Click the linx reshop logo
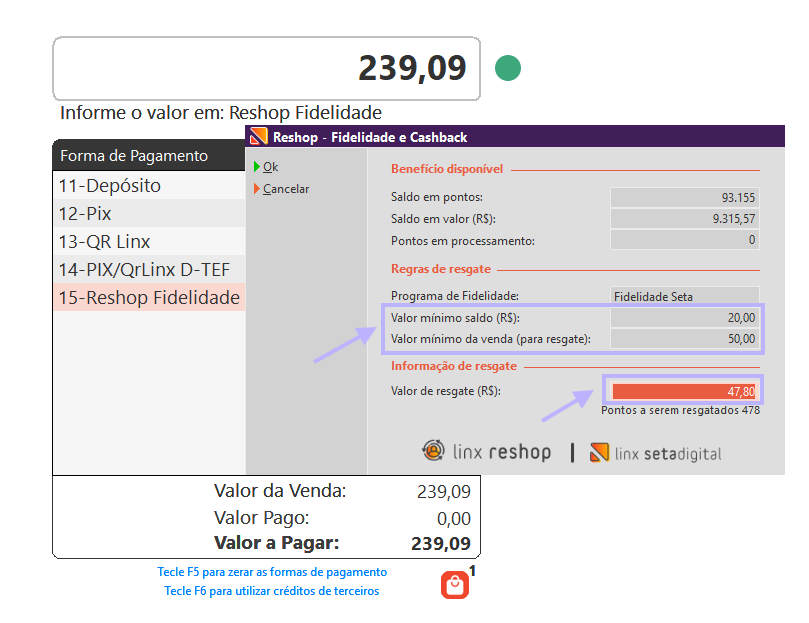This screenshot has width=809, height=623. point(486,451)
